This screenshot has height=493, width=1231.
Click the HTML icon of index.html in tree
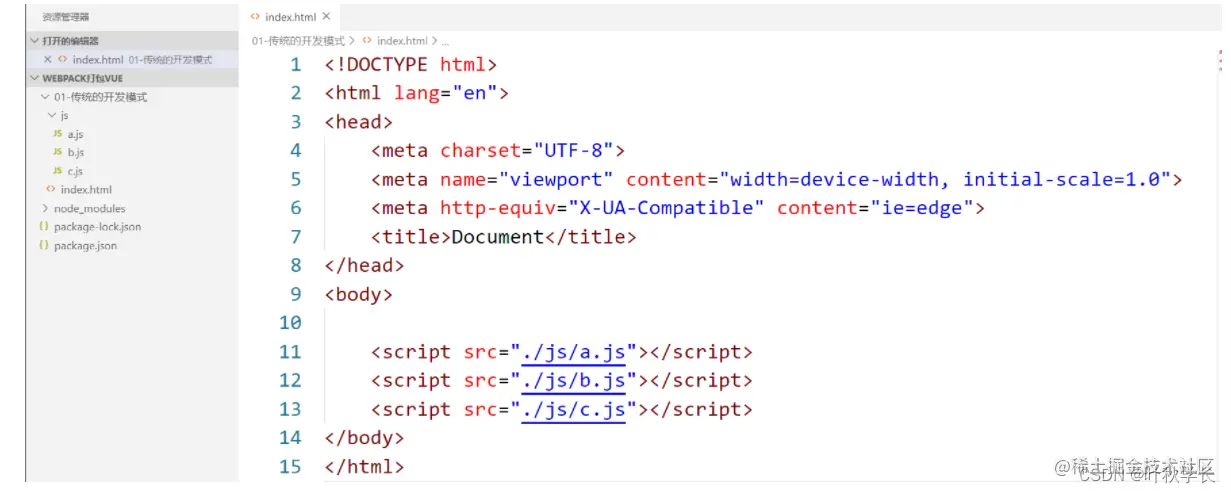50,189
